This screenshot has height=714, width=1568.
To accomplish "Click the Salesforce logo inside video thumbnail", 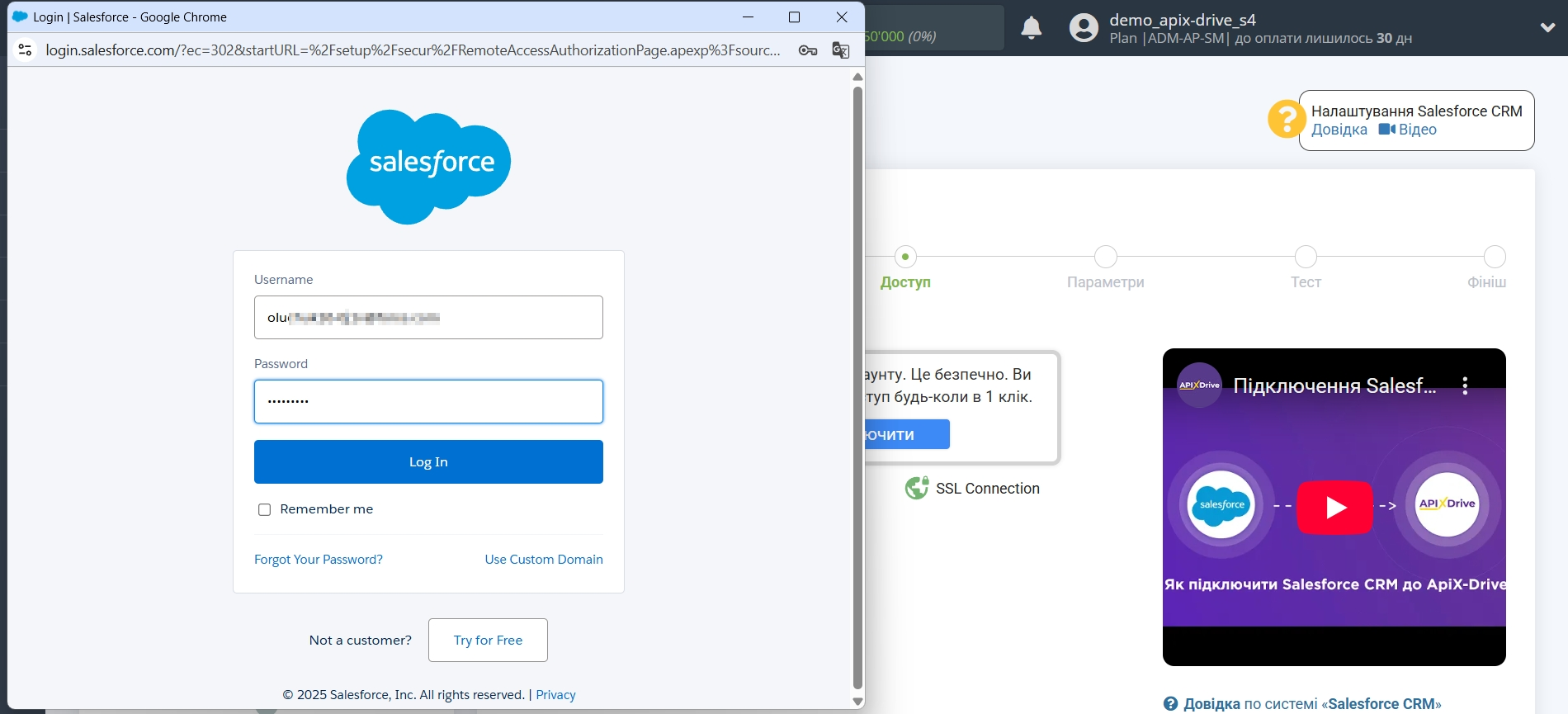I will pos(1221,504).
